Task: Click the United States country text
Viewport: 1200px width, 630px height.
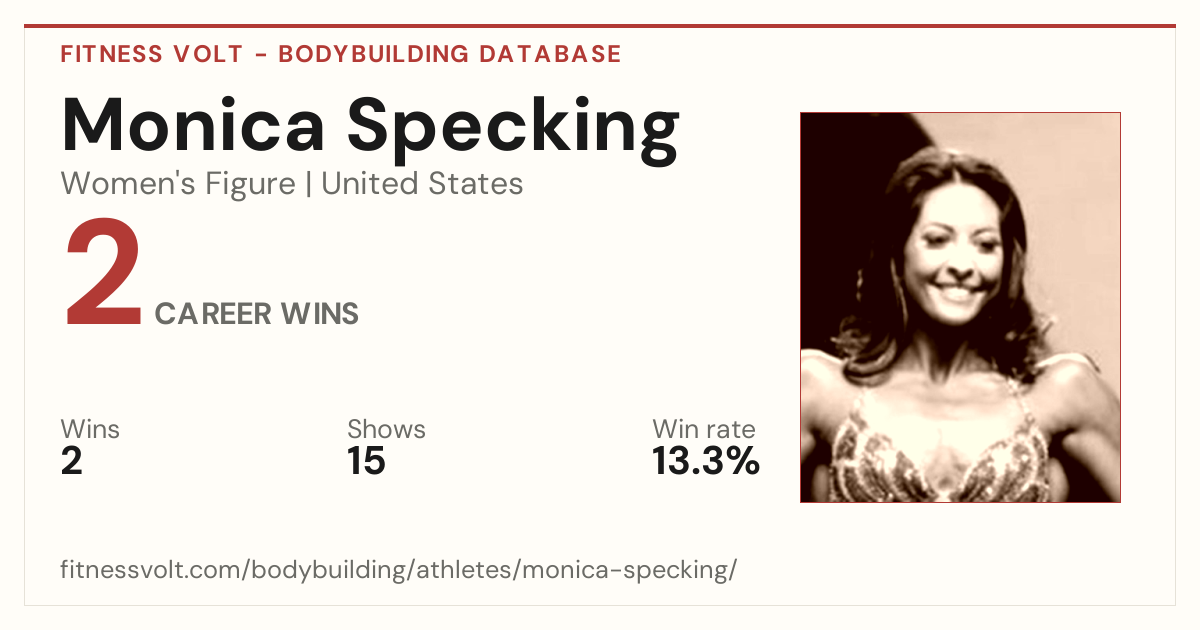Action: (x=422, y=184)
